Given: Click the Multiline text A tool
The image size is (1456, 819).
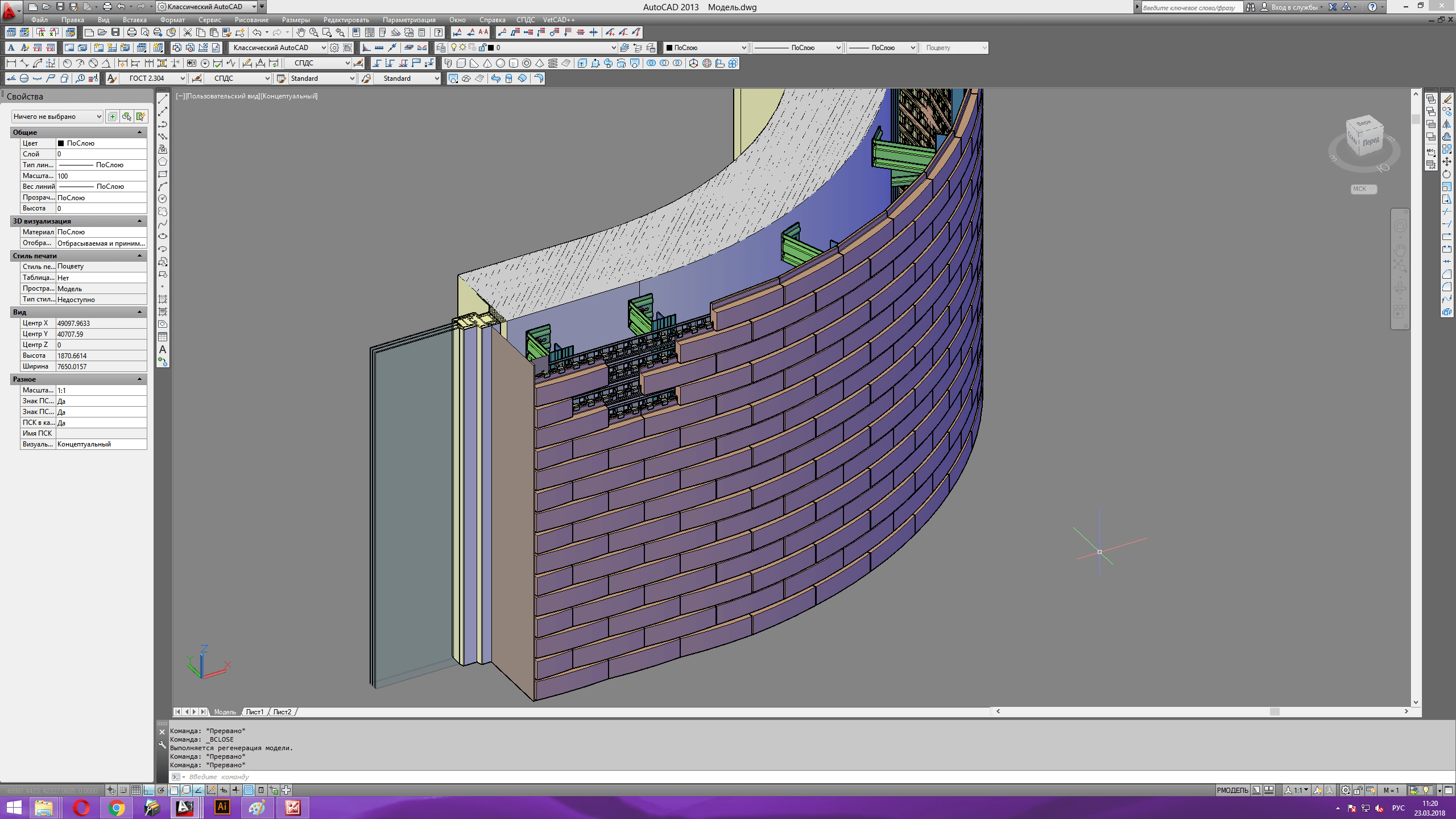Looking at the screenshot, I should [163, 349].
